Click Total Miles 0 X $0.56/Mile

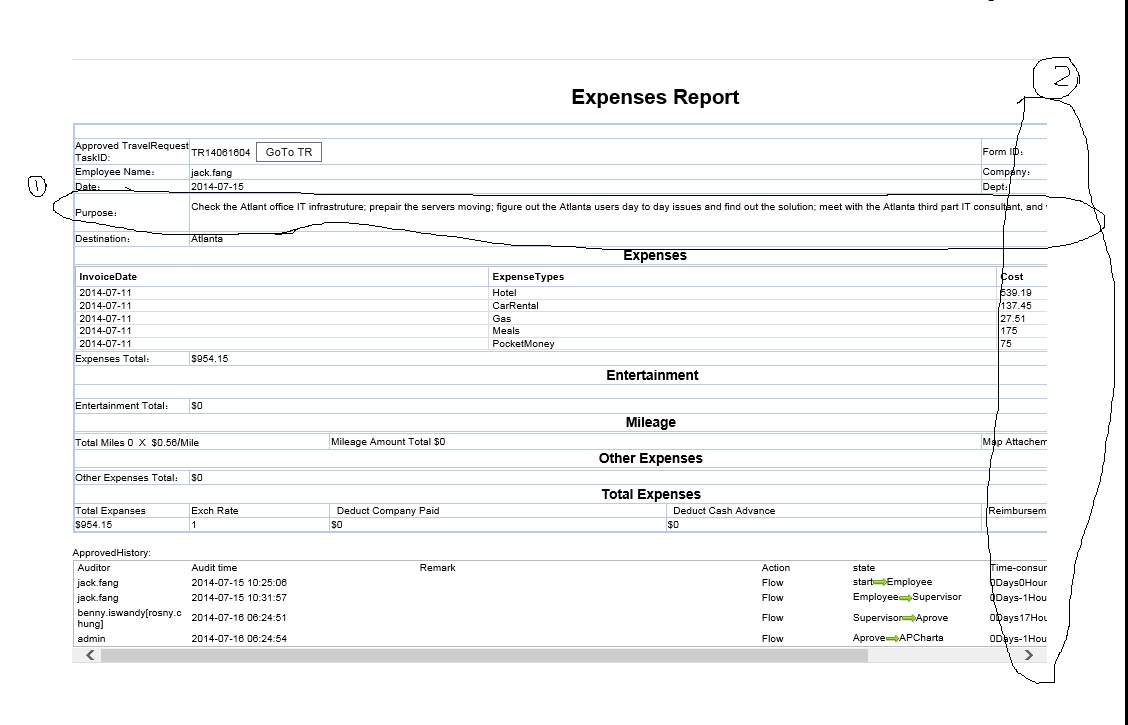[137, 443]
